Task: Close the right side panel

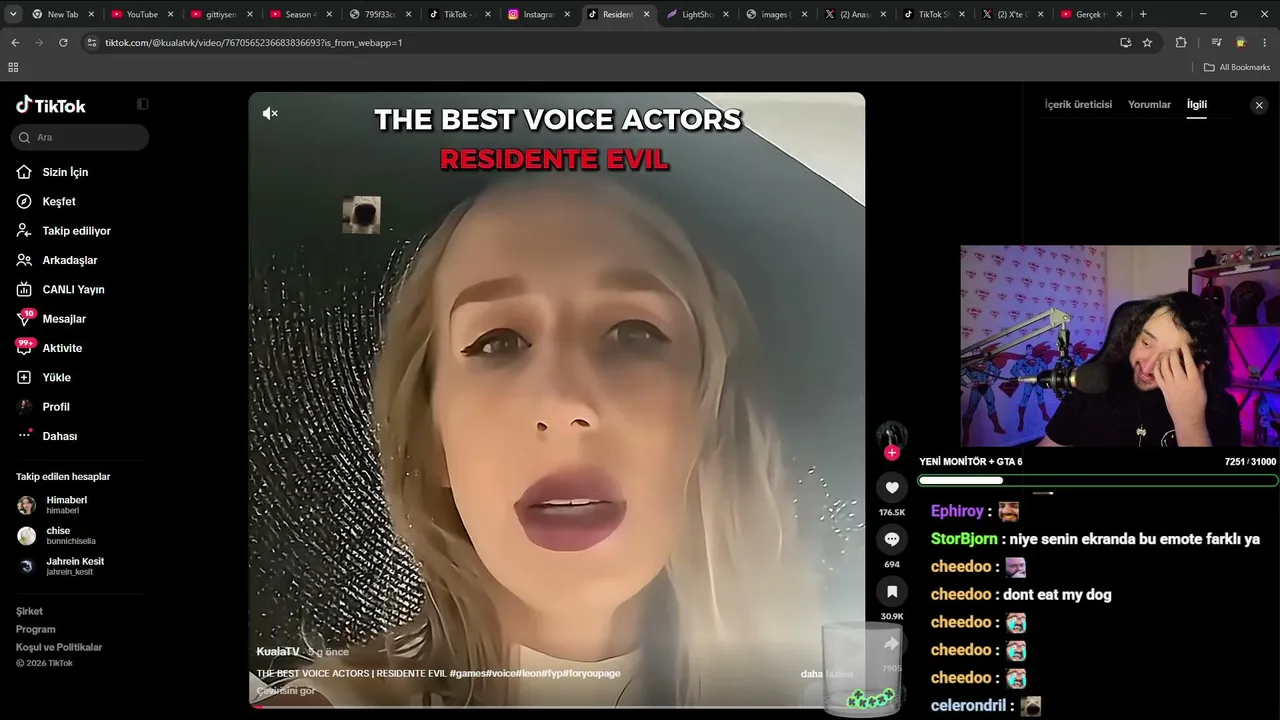Action: pos(1259,105)
